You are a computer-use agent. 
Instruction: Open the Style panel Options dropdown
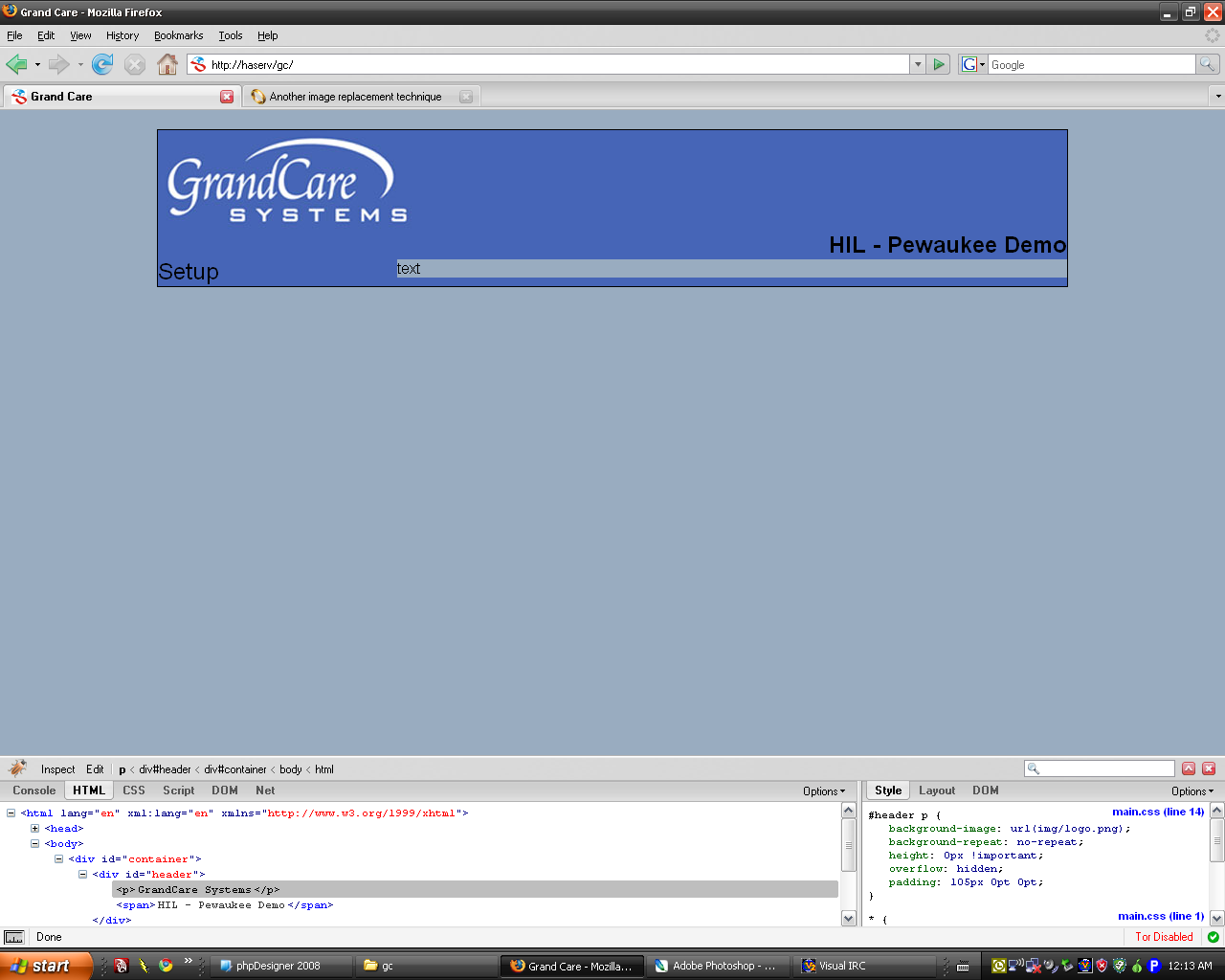tap(1192, 791)
